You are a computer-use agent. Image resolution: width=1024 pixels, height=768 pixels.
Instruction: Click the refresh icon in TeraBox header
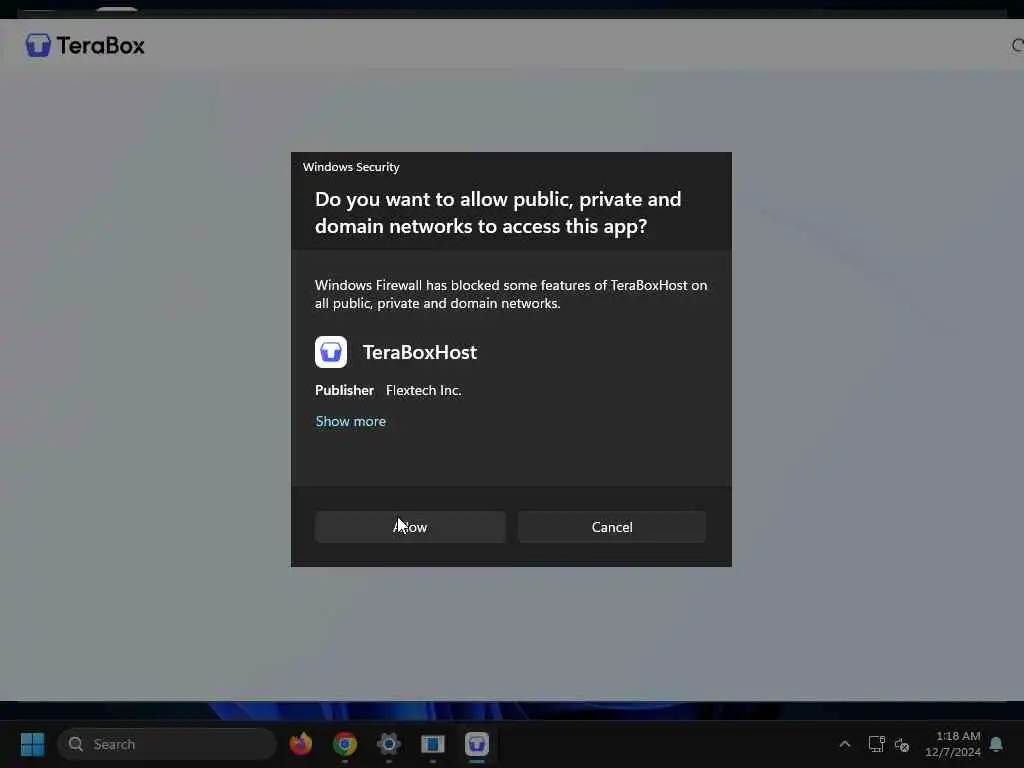1017,45
